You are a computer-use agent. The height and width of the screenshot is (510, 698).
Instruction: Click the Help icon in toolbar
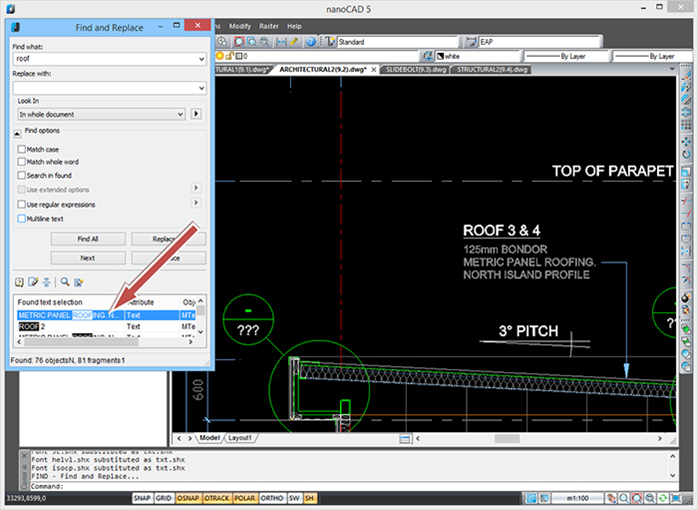pyautogui.click(x=310, y=42)
